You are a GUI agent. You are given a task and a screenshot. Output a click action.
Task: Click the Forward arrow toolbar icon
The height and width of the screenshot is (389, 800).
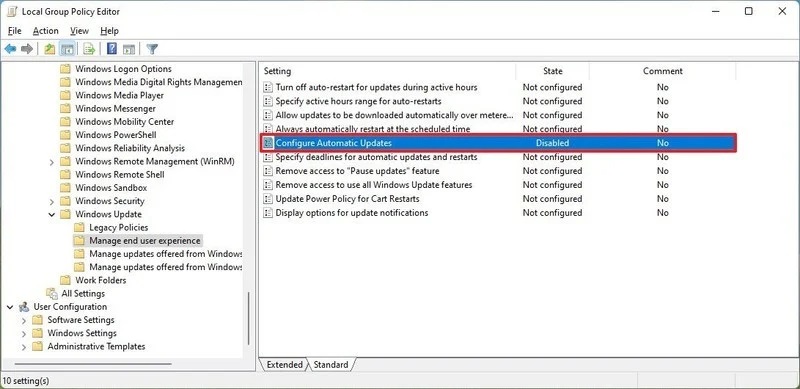coord(27,49)
